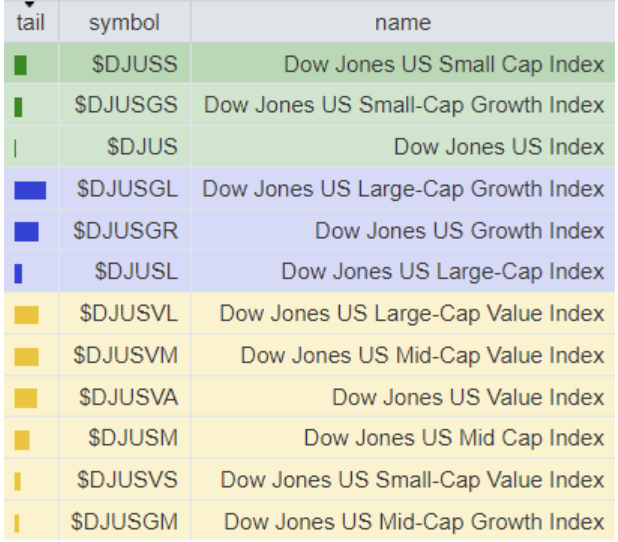The width and height of the screenshot is (618, 542).
Task: Sort by the name column header
Action: click(x=403, y=22)
